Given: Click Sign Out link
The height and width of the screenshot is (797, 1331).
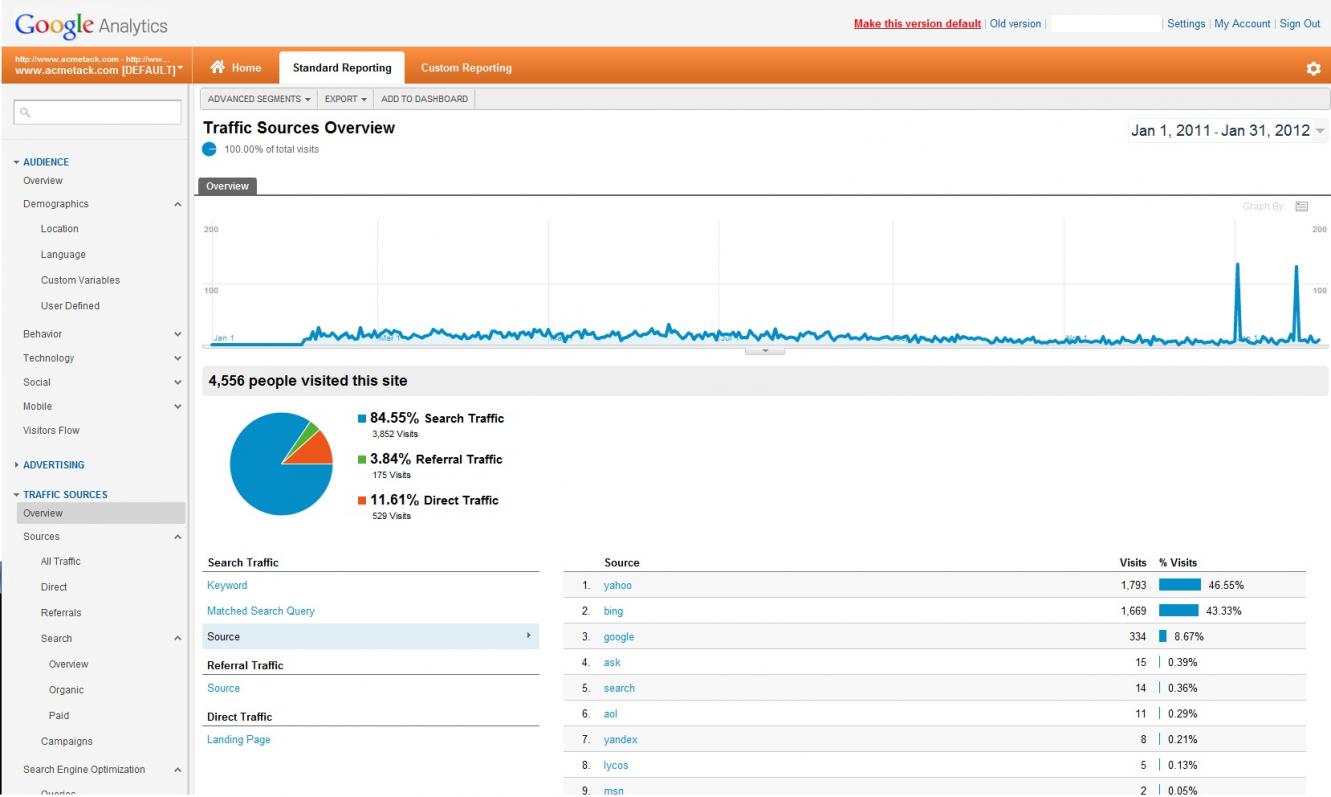Looking at the screenshot, I should 1300,24.
